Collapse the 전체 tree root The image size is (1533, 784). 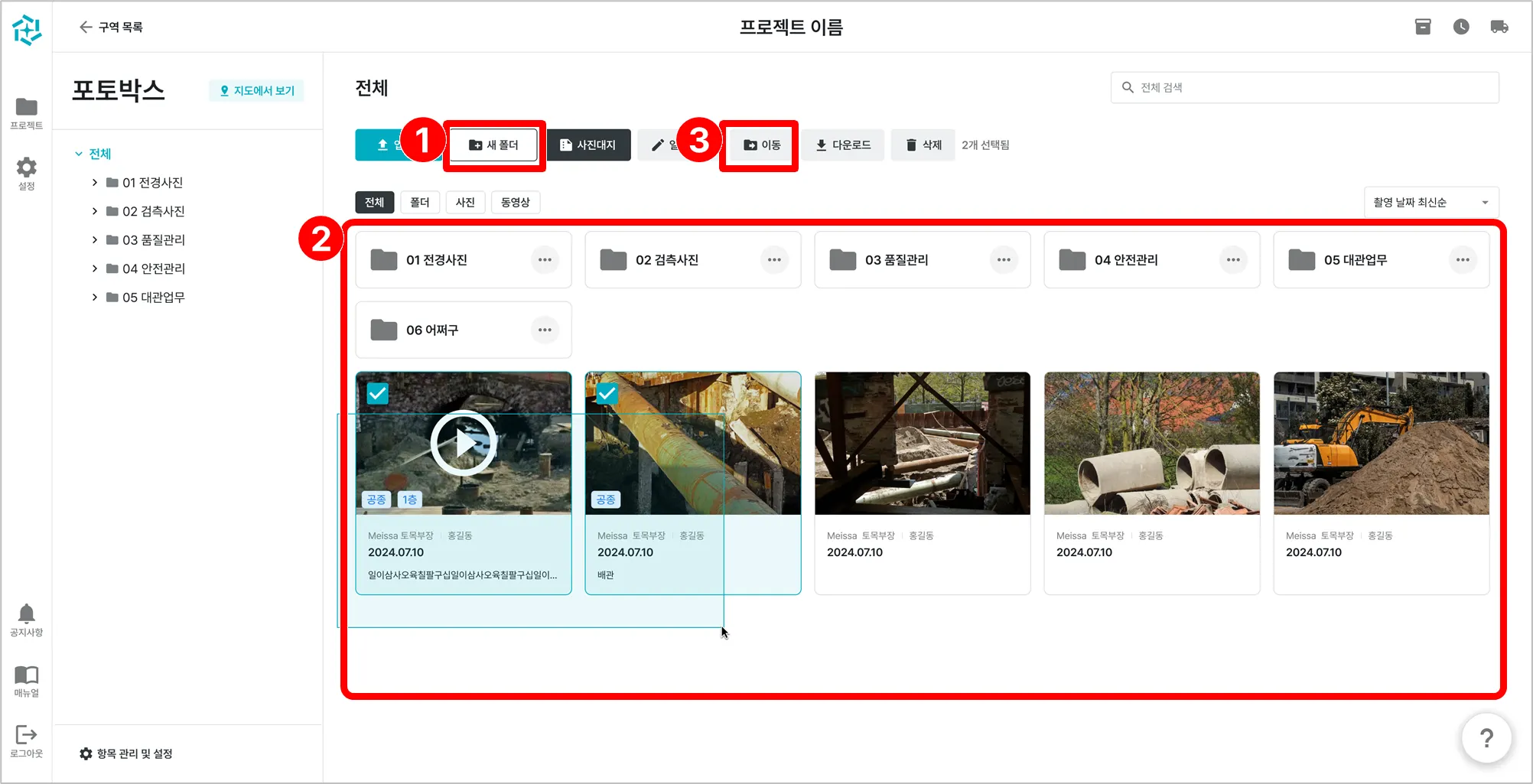click(79, 154)
